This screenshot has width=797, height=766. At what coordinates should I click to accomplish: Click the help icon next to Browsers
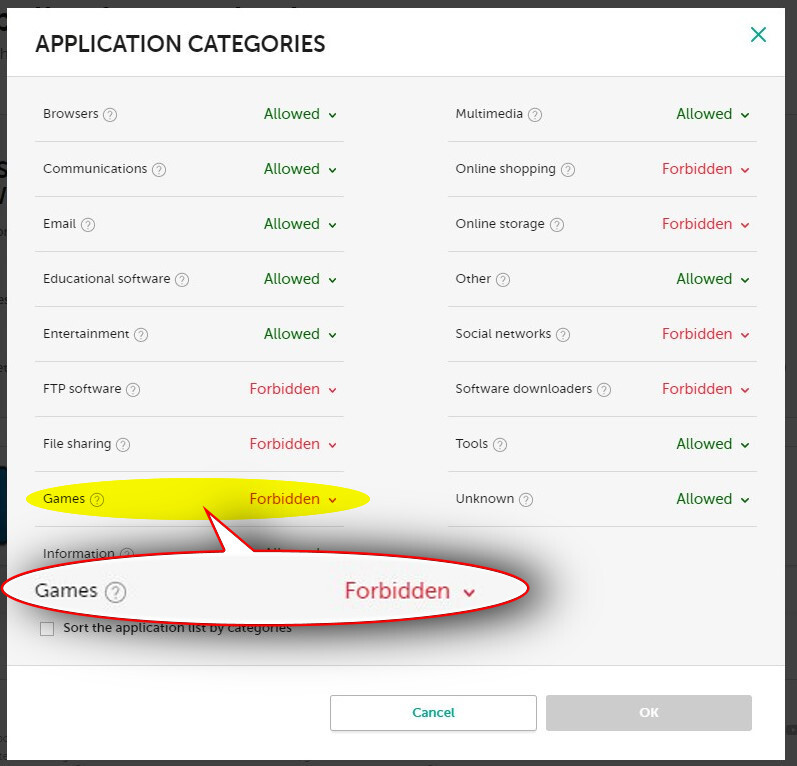110,115
